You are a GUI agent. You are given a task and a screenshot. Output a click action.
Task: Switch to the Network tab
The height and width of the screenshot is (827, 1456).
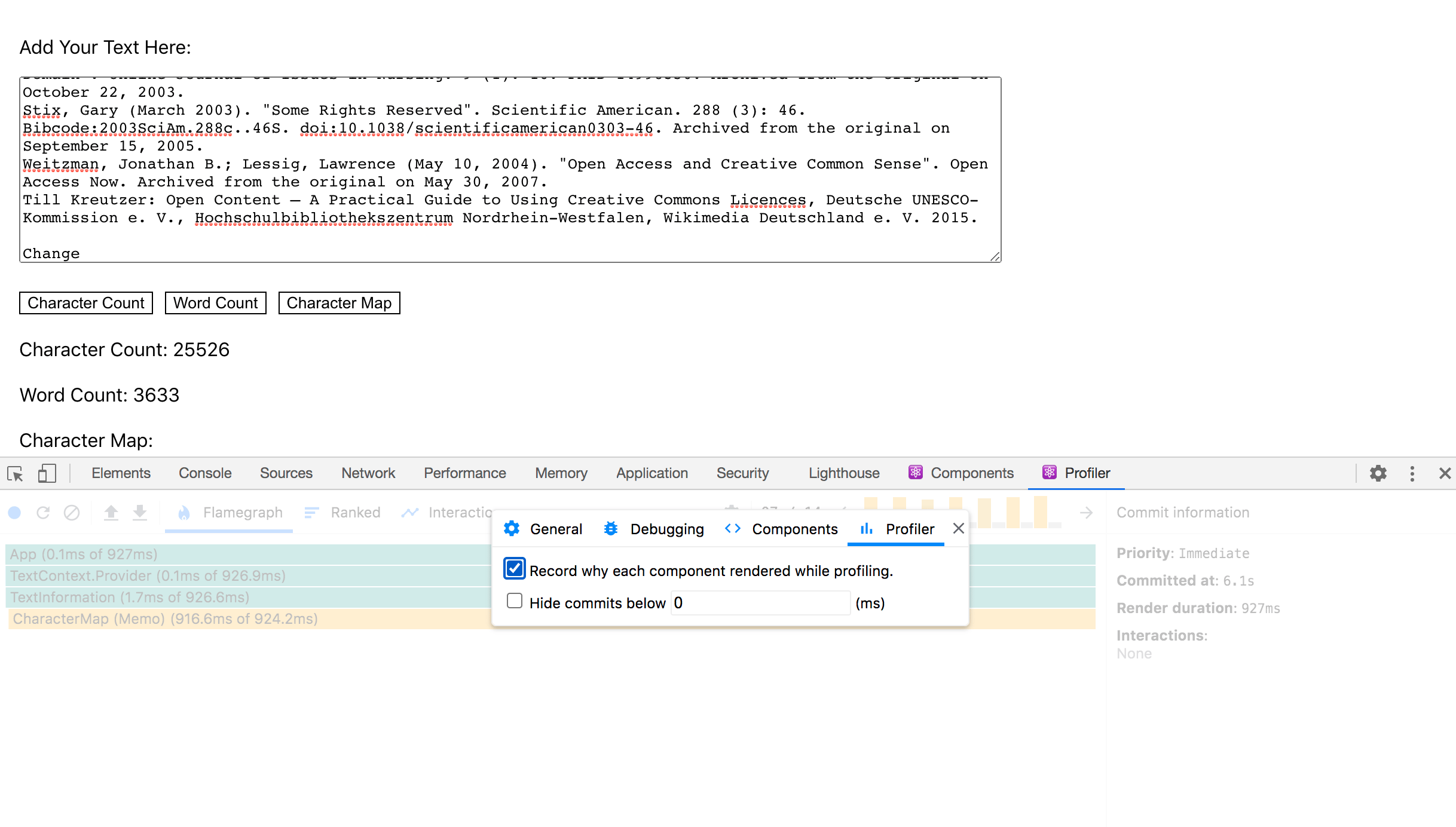tap(368, 473)
